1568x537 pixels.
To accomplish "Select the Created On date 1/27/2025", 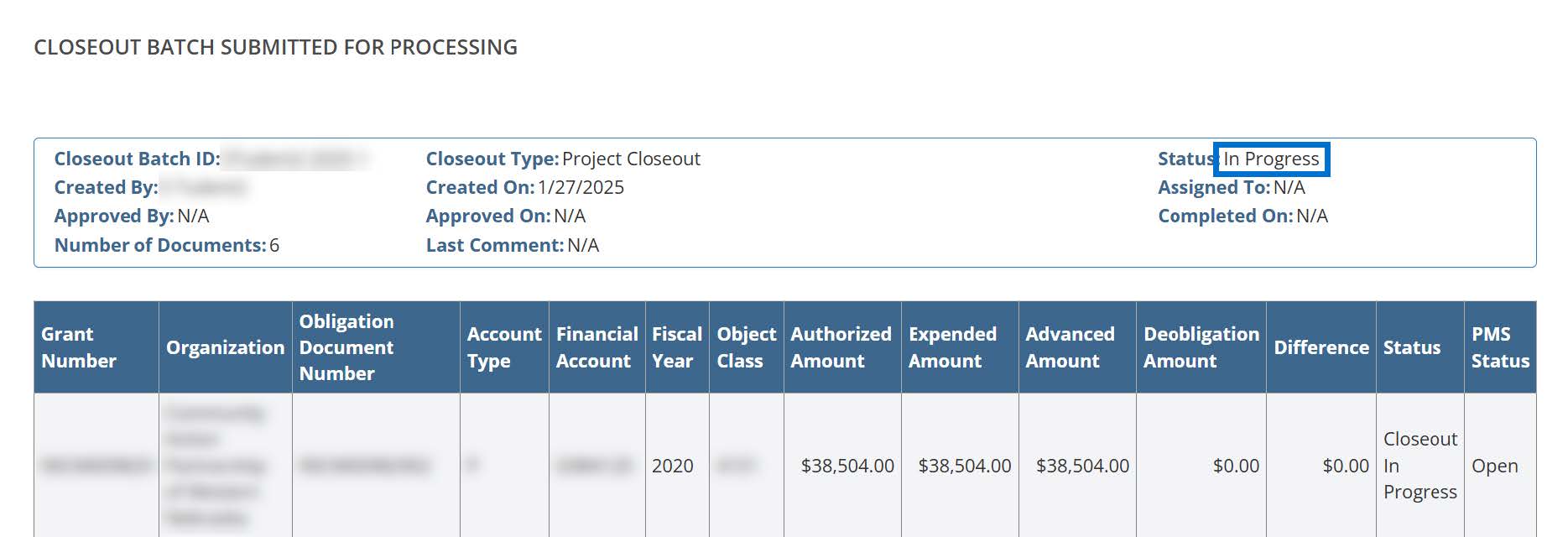I will 581,188.
